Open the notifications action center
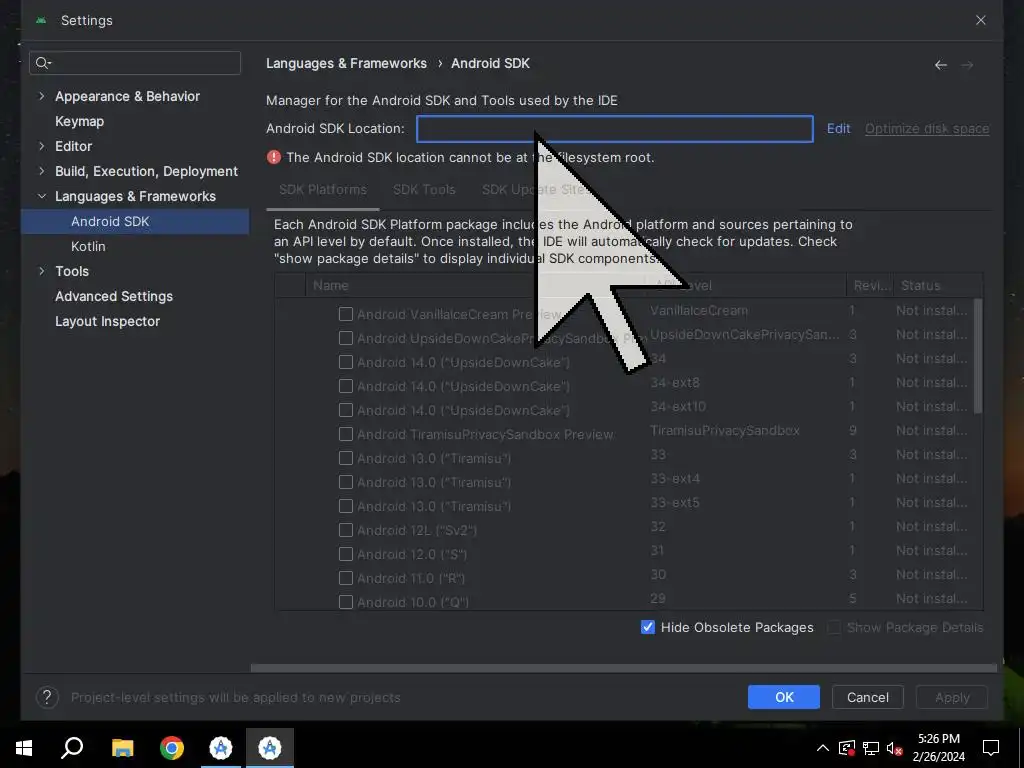Screen dimensions: 1024x768 click(991, 748)
